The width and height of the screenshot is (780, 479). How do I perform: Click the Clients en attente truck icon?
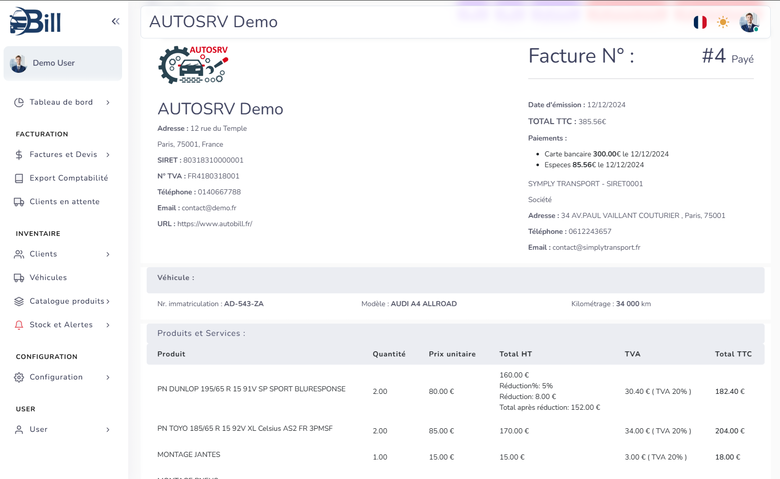(x=19, y=202)
